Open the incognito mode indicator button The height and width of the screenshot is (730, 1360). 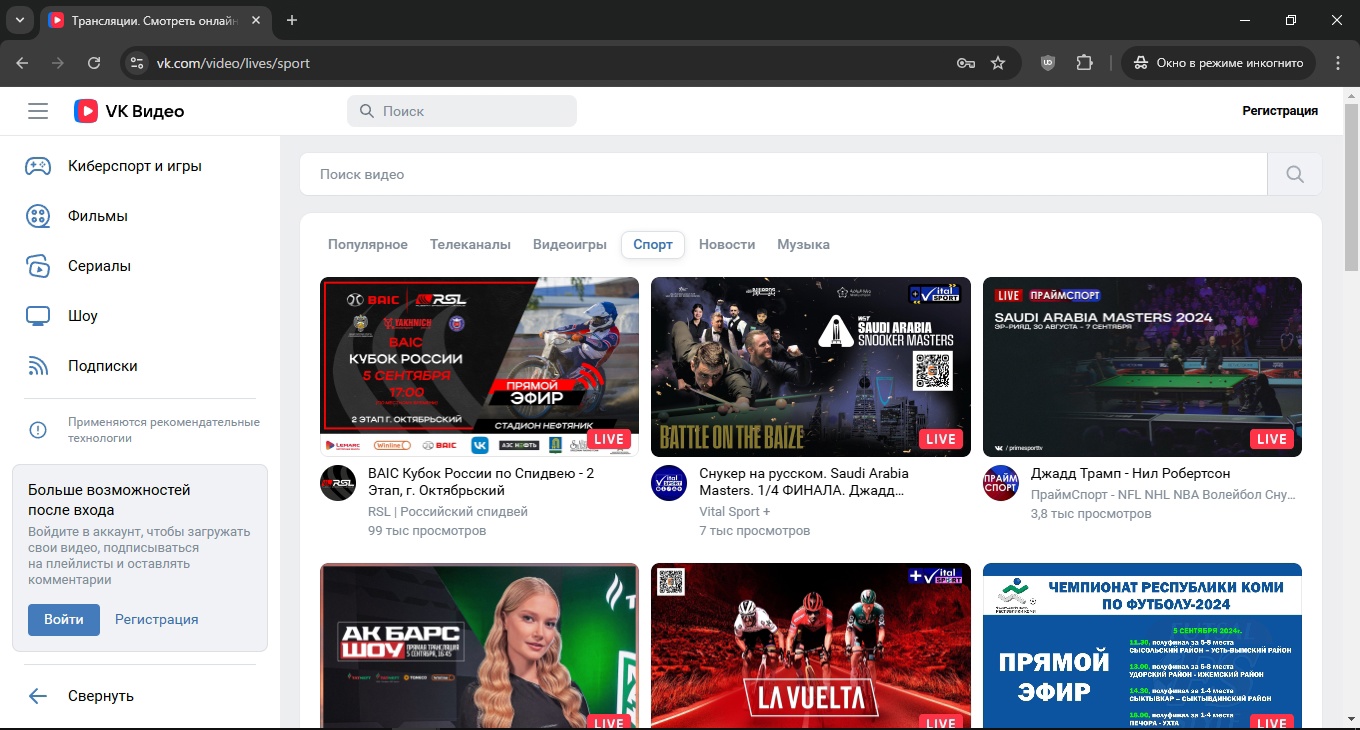pos(1219,63)
